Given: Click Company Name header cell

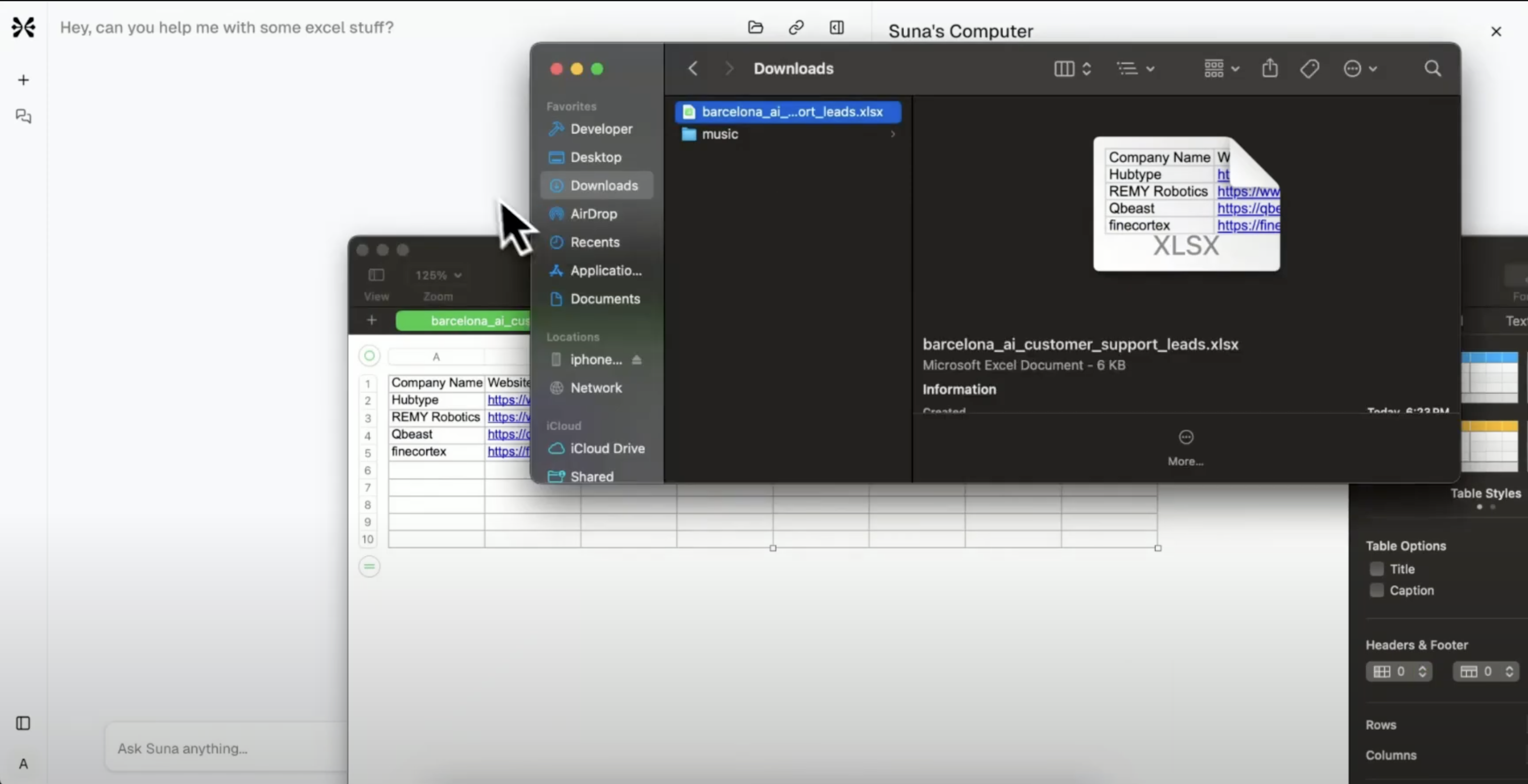Looking at the screenshot, I should (437, 382).
